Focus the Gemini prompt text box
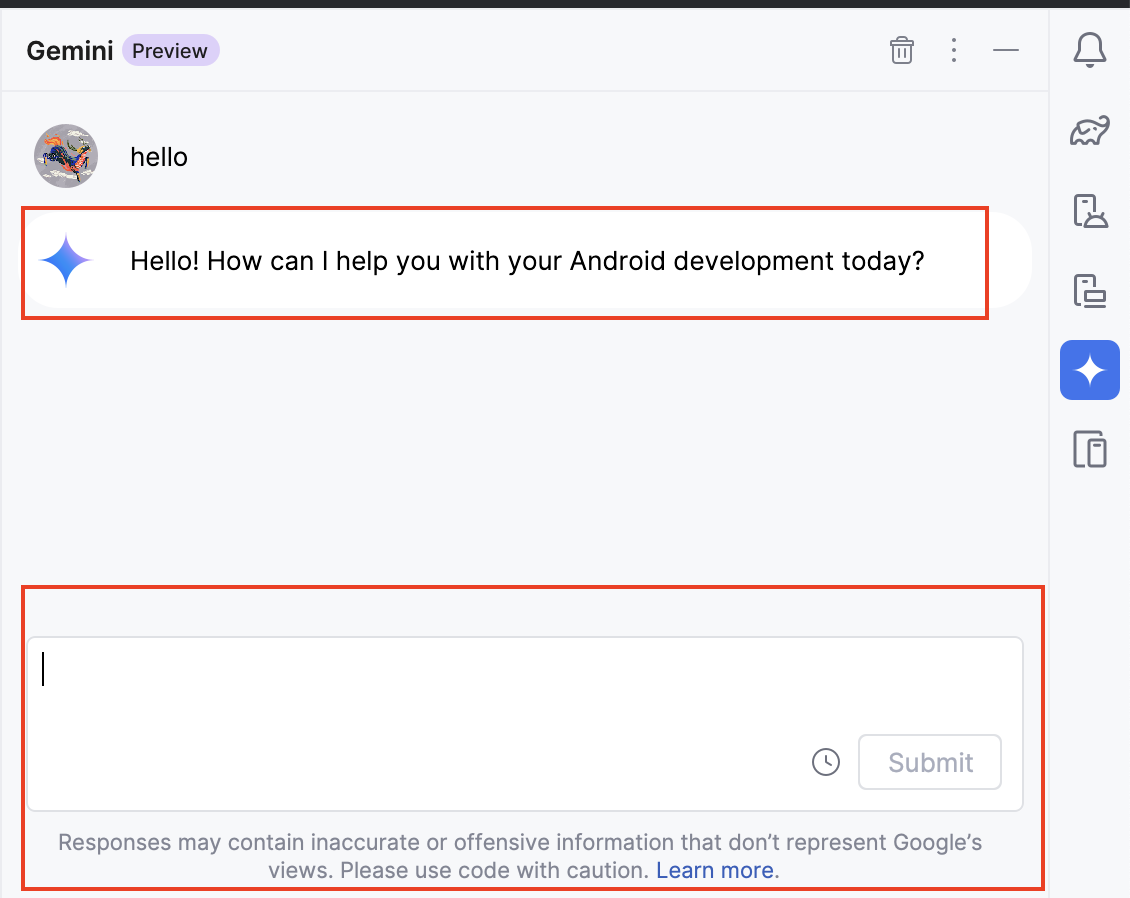 [420, 690]
